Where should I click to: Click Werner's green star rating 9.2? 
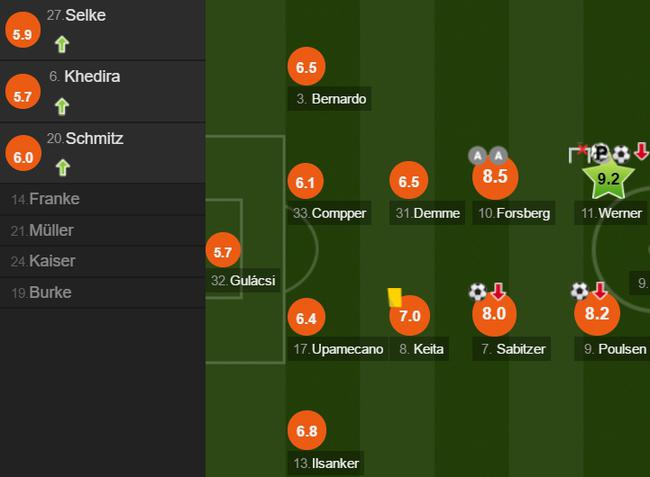(608, 180)
